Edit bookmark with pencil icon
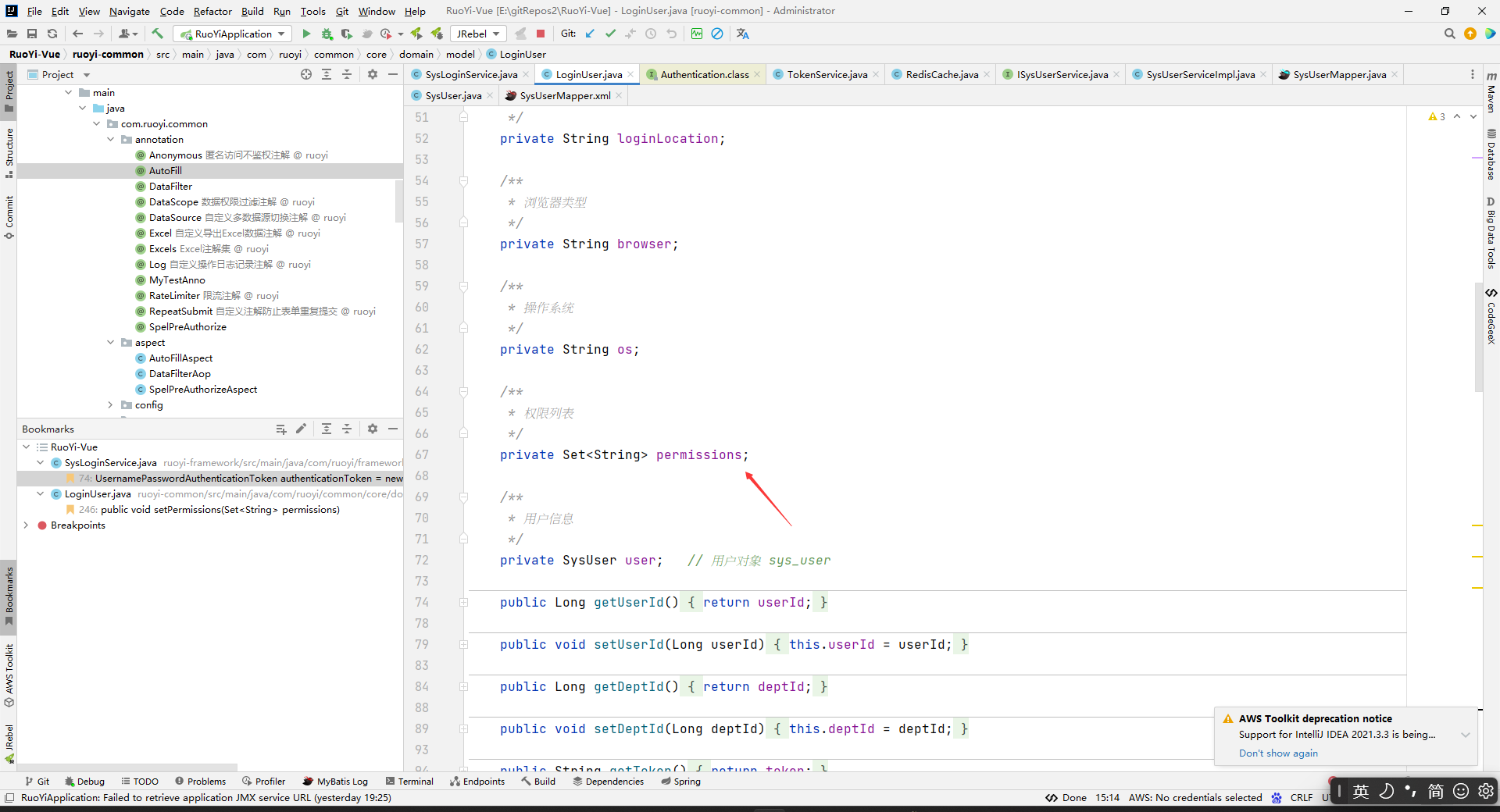This screenshot has height=812, width=1500. [x=302, y=429]
